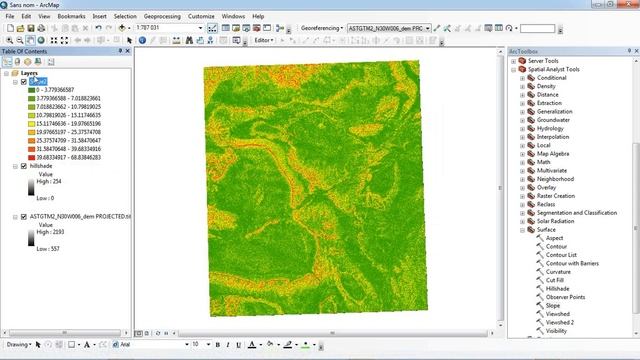The width and height of the screenshot is (640, 360).
Task: Click the Print icon
Action: [41, 28]
